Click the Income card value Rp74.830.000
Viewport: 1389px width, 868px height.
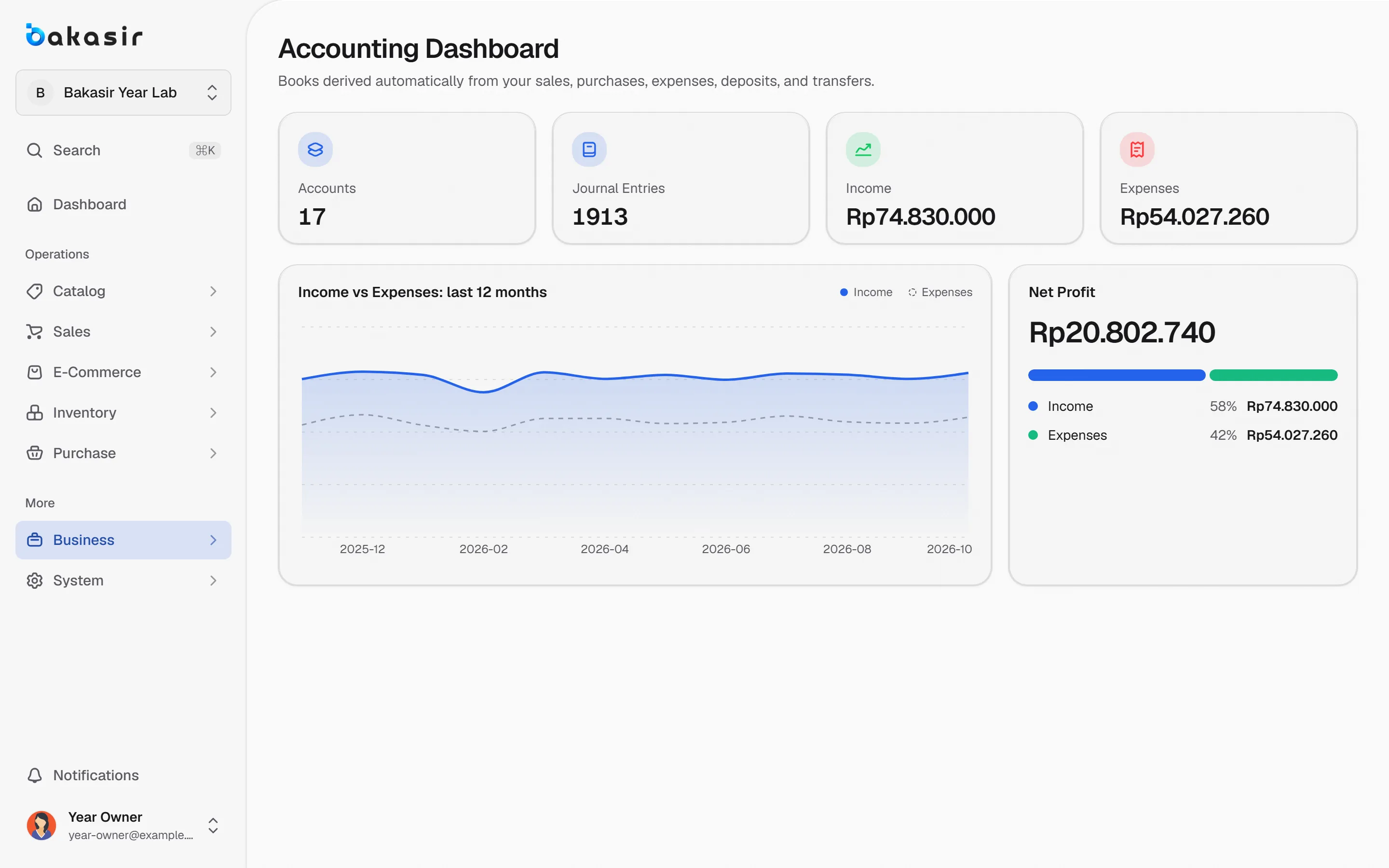tap(921, 217)
